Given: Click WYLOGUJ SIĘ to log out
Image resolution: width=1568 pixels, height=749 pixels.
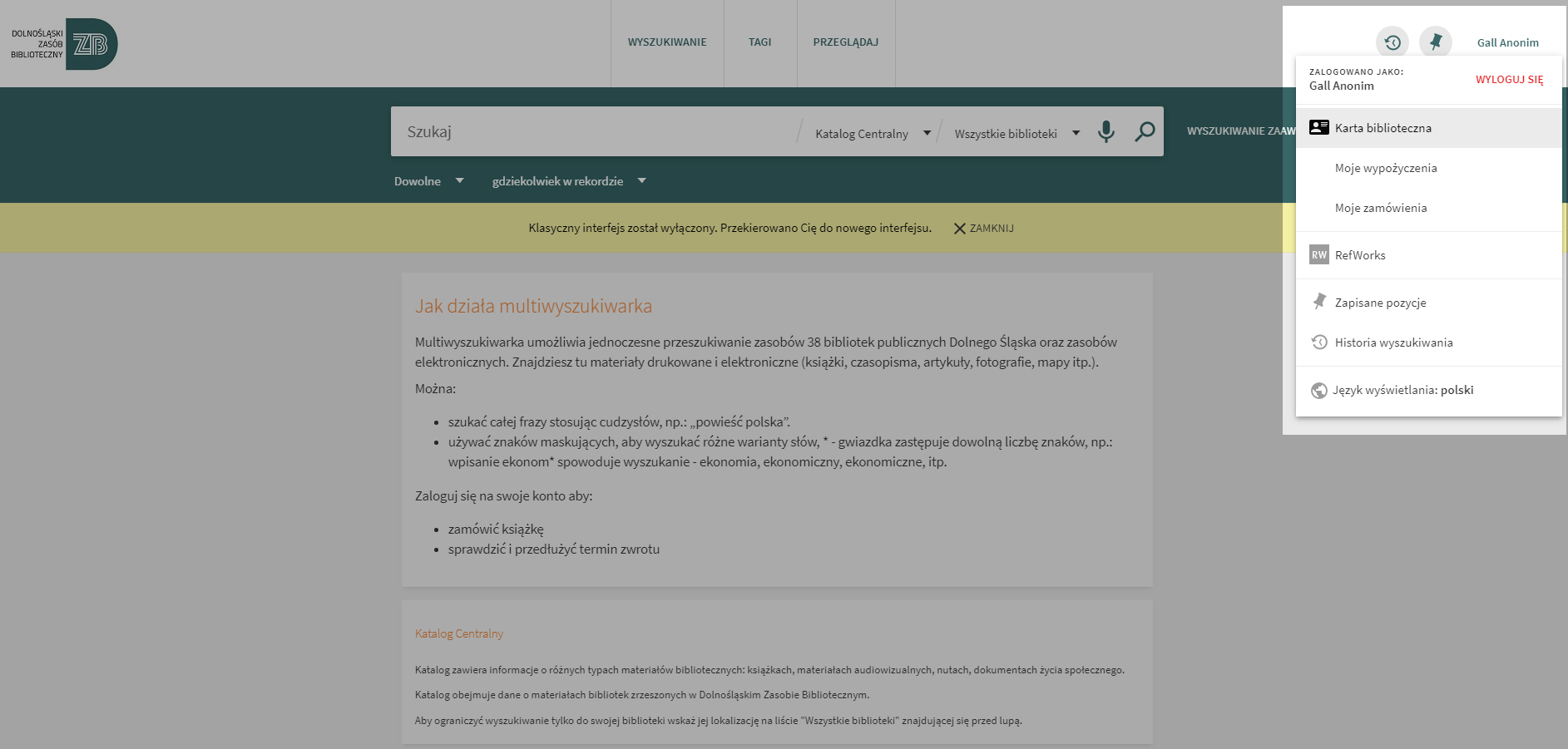Looking at the screenshot, I should pos(1509,80).
